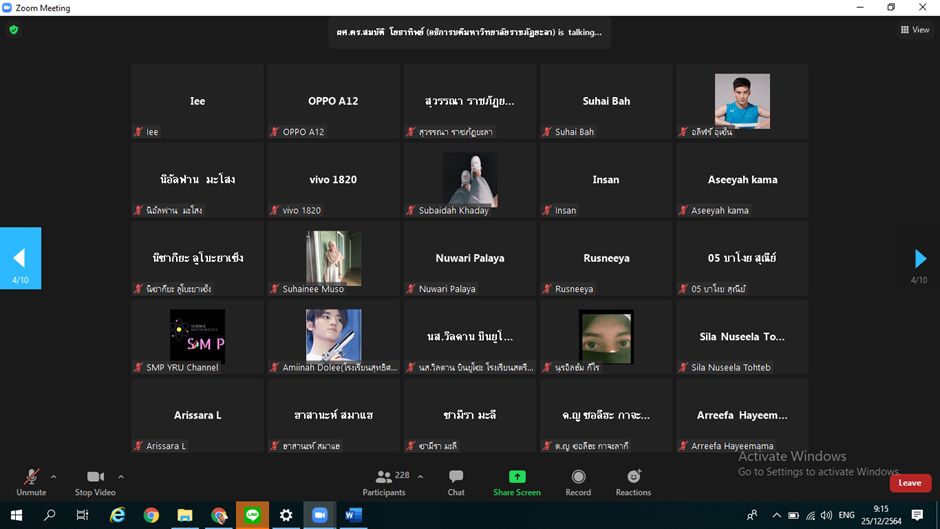The height and width of the screenshot is (529, 940).
Task: Select Arreefa Hayeemama participant tile
Action: (742, 416)
